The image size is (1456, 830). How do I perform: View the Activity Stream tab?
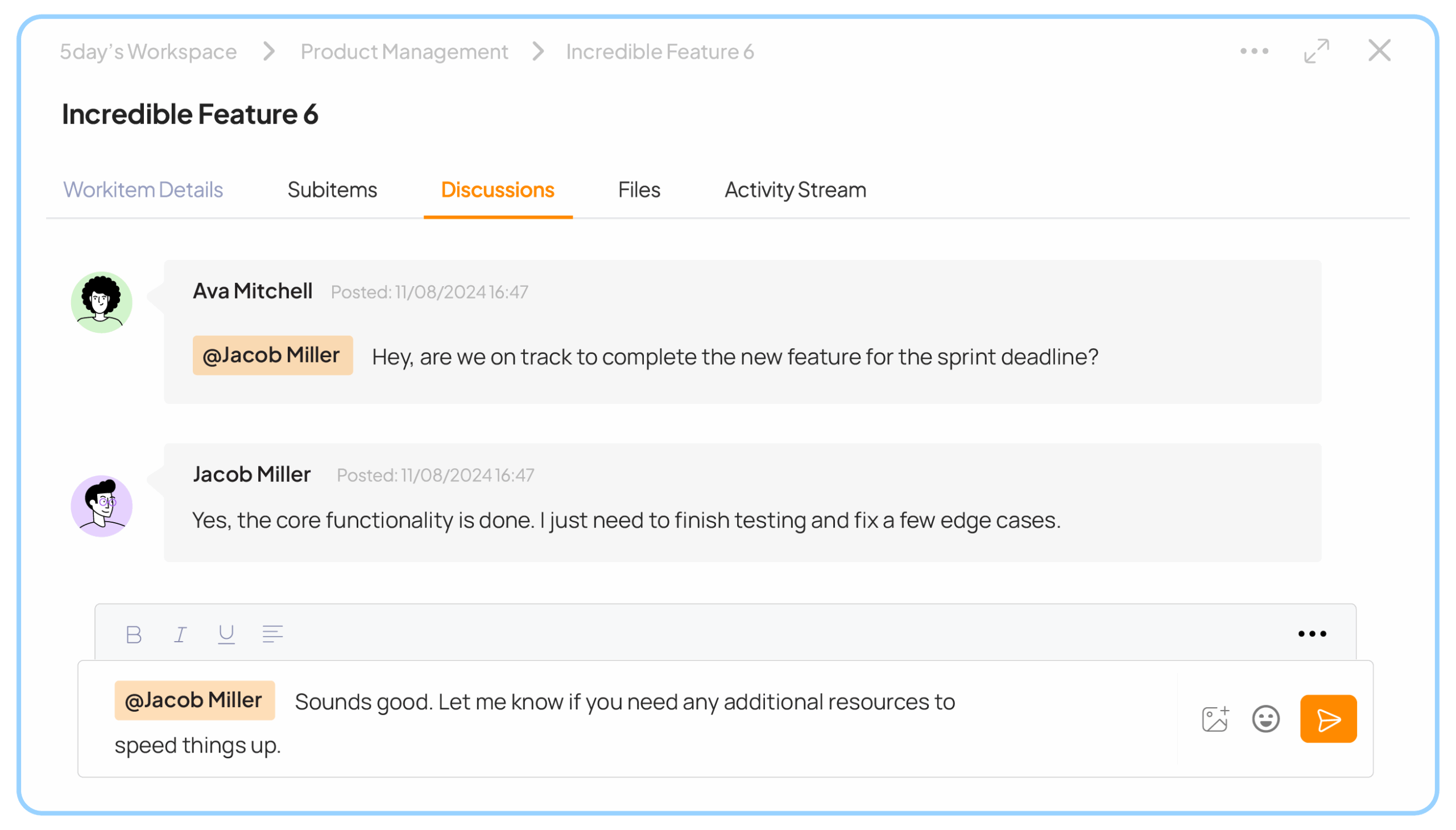point(795,190)
